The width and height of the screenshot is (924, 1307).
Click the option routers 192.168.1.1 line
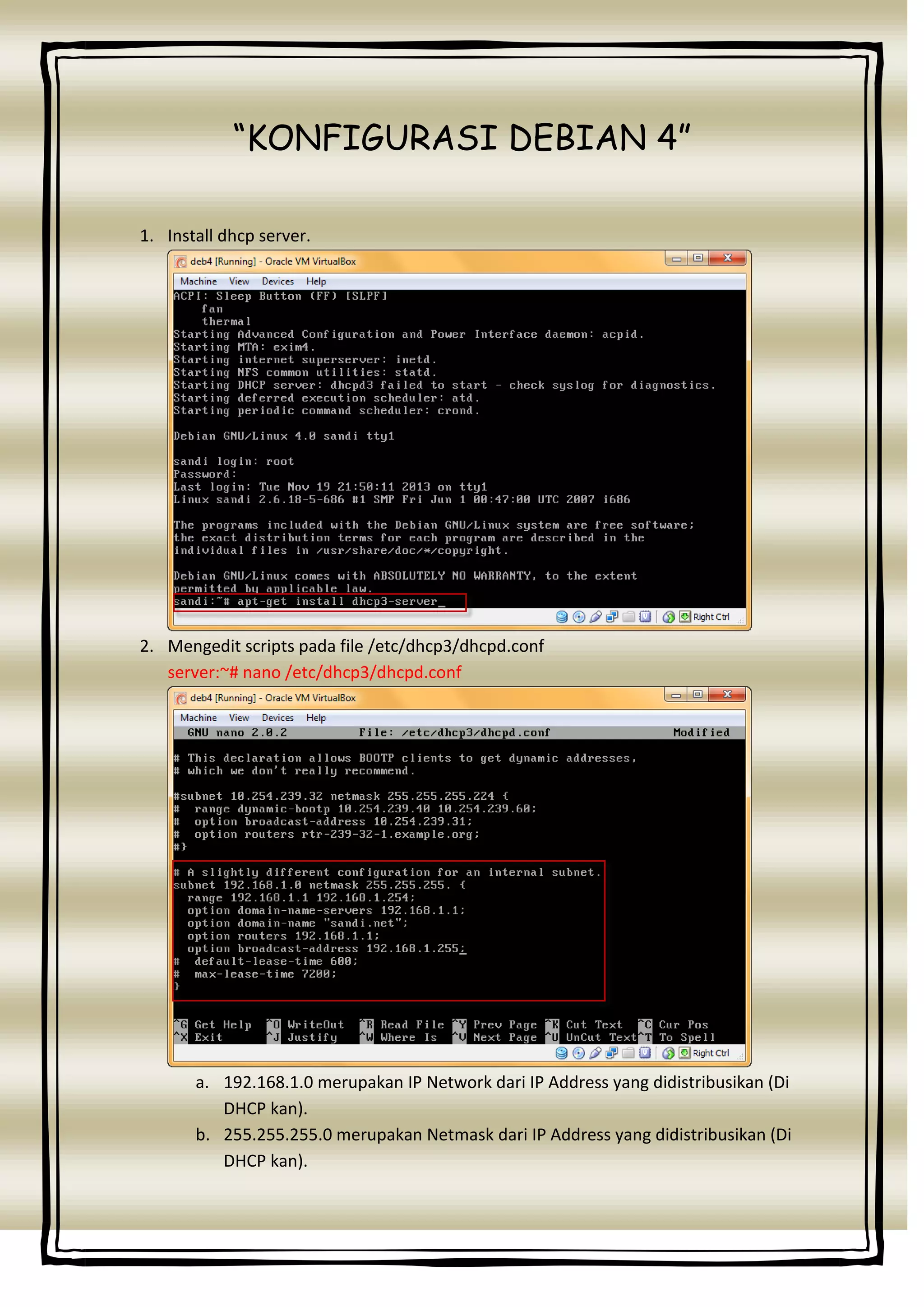[283, 936]
